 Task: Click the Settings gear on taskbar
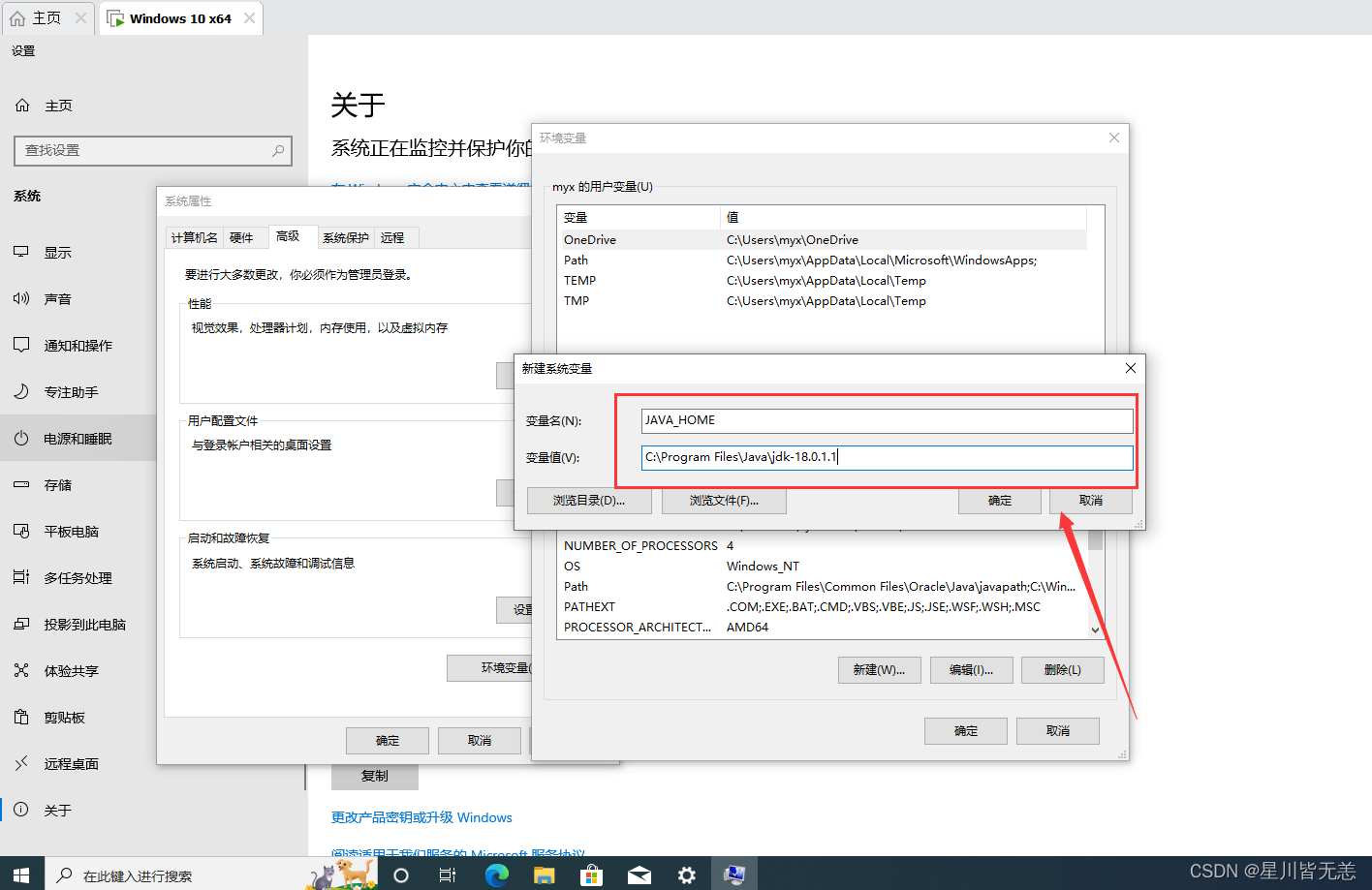tap(687, 875)
